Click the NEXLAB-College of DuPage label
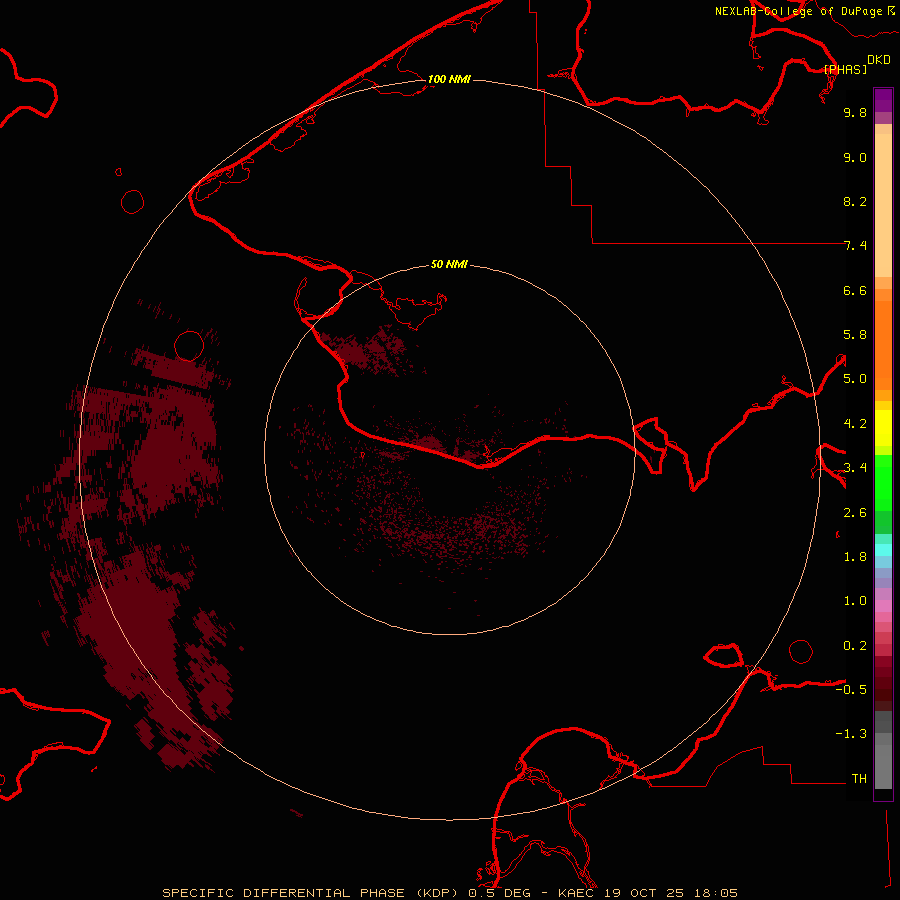This screenshot has width=900, height=900. click(x=798, y=11)
